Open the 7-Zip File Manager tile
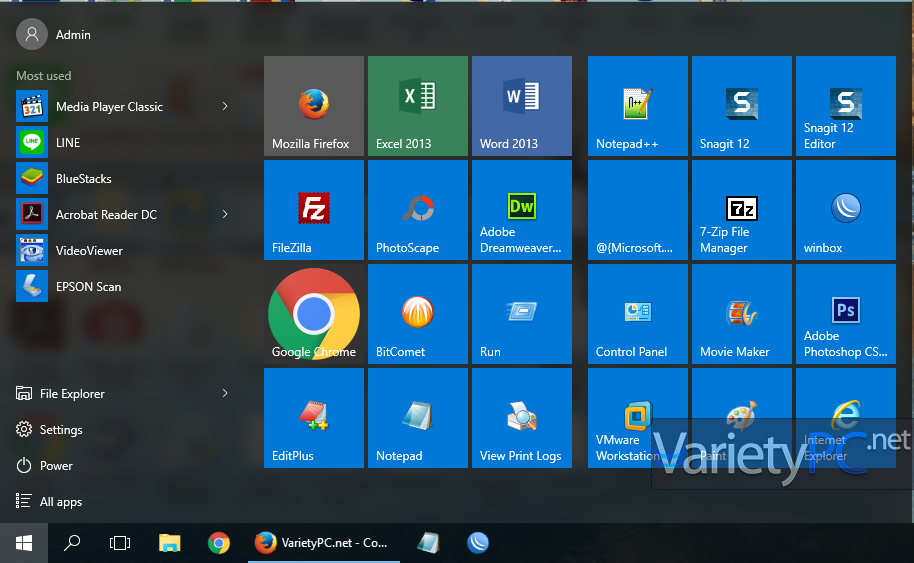Viewport: 914px width, 563px height. 741,210
